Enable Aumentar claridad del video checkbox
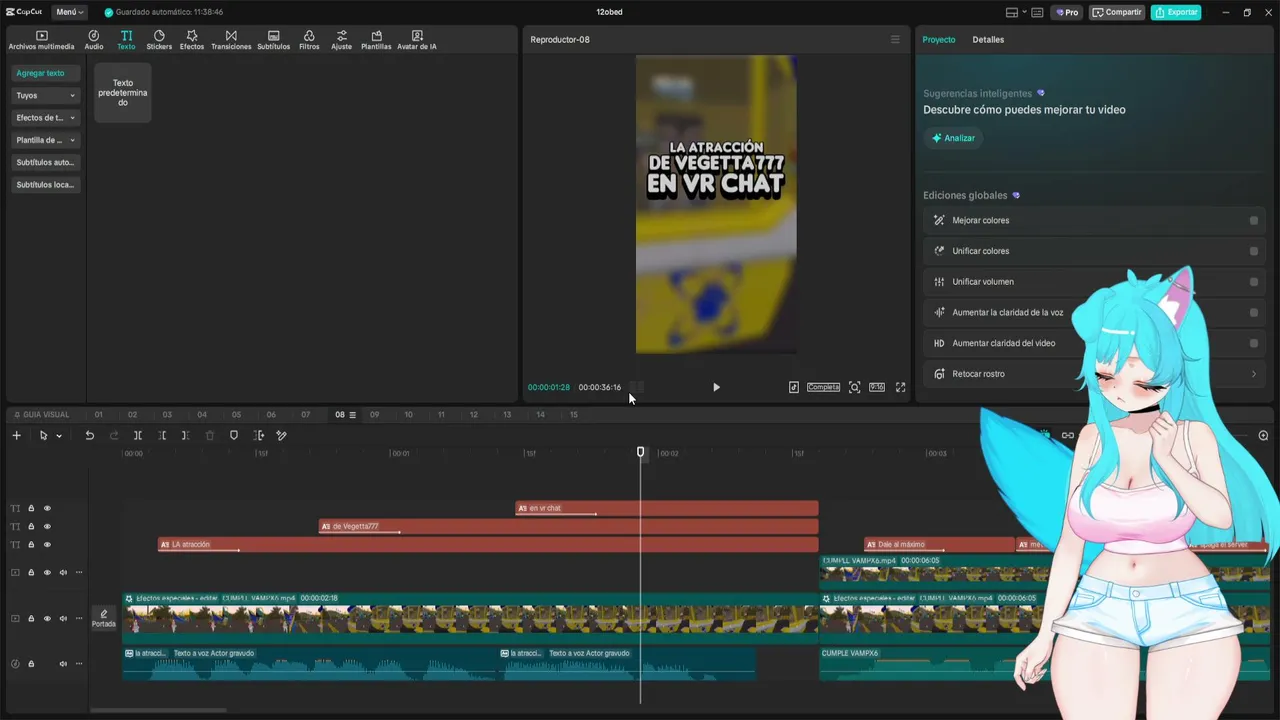1280x720 pixels. 1254,343
